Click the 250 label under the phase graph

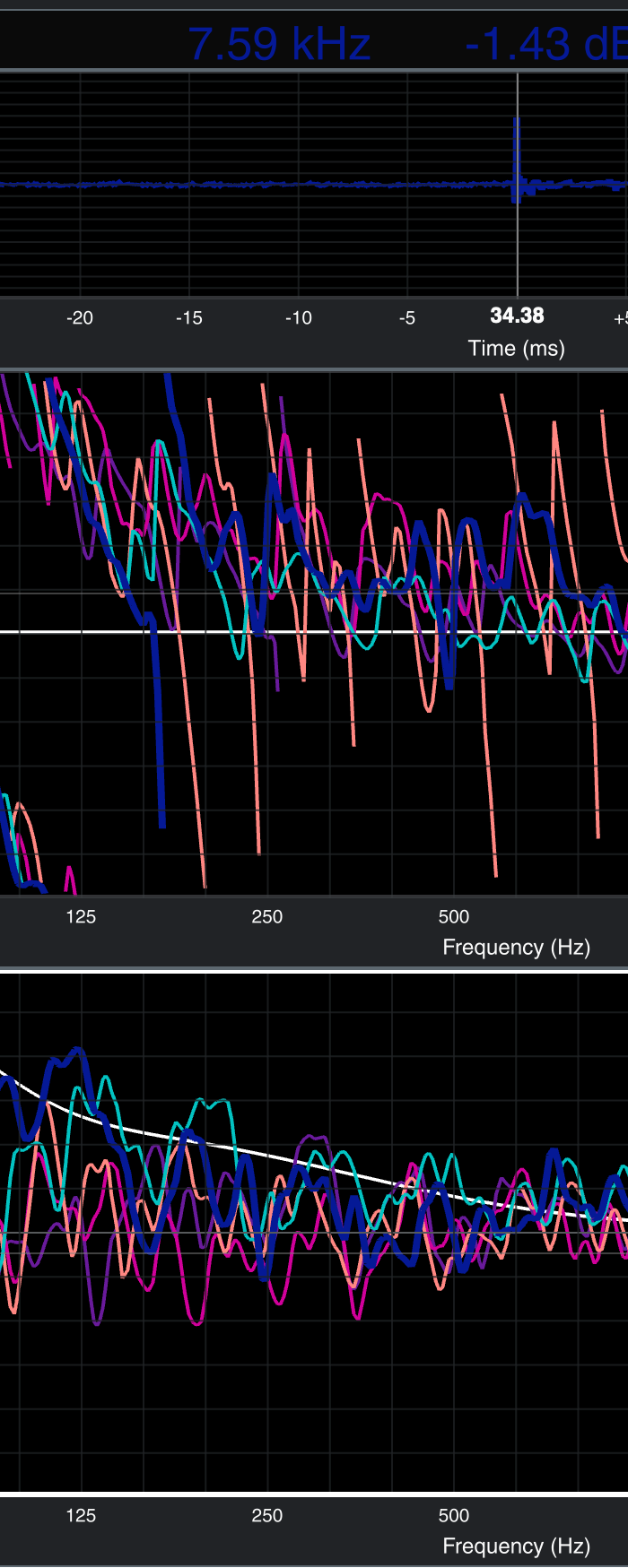tap(267, 917)
